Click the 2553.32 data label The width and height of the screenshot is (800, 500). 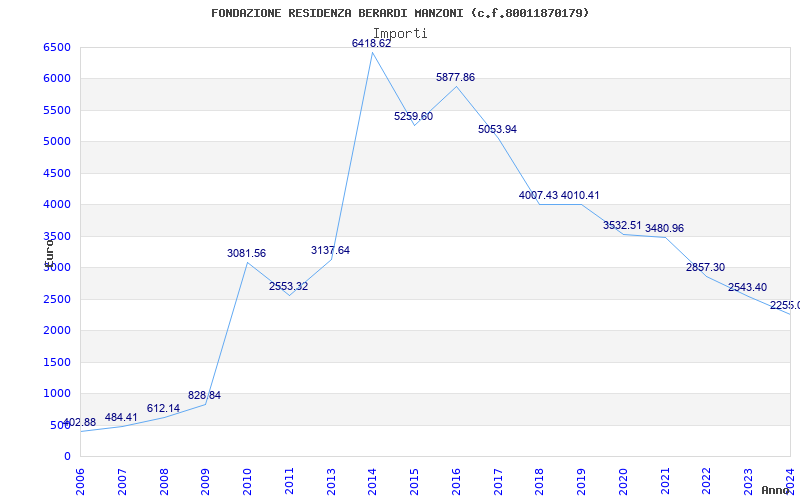click(289, 286)
